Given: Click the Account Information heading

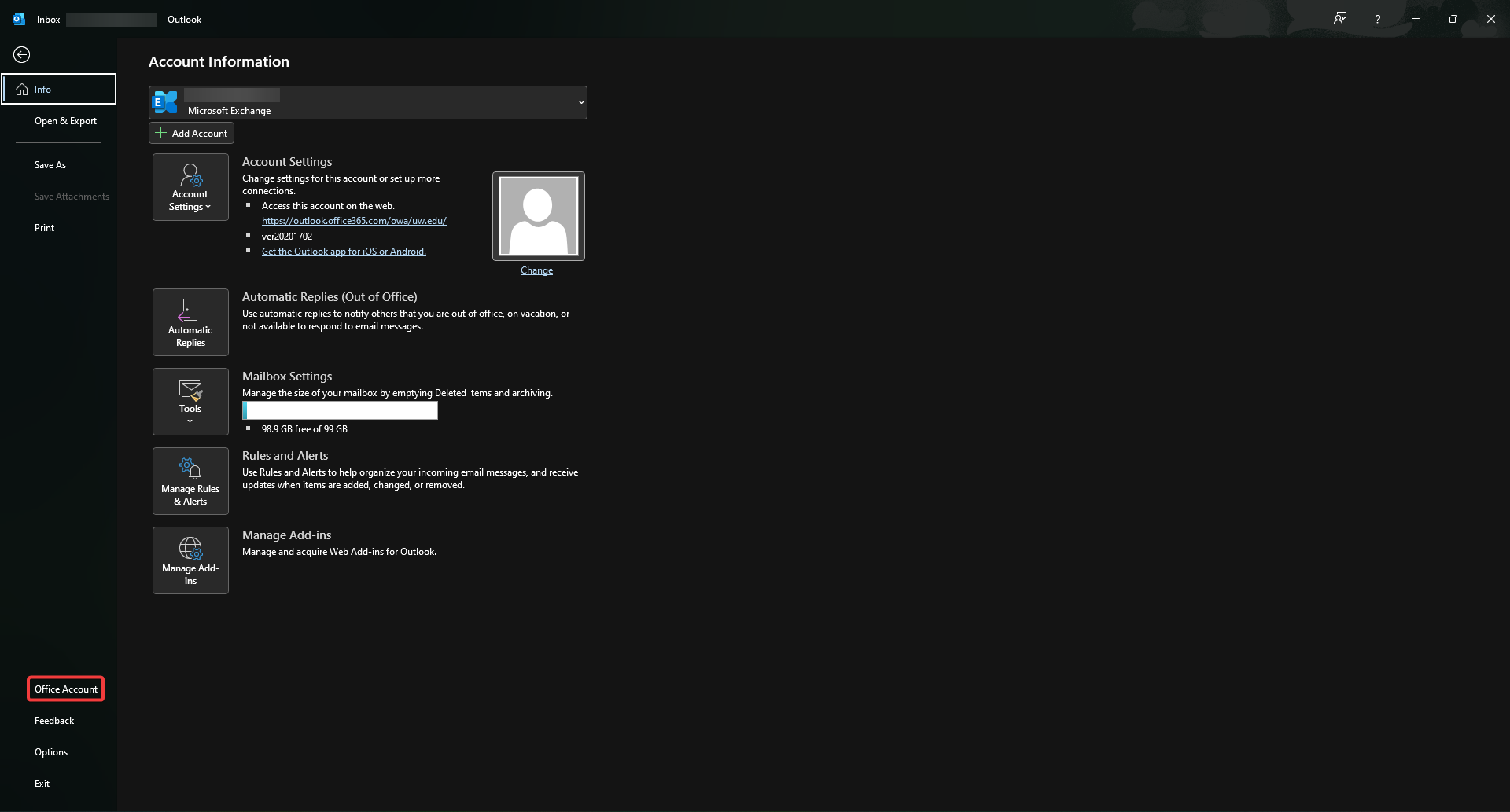Looking at the screenshot, I should click(219, 61).
